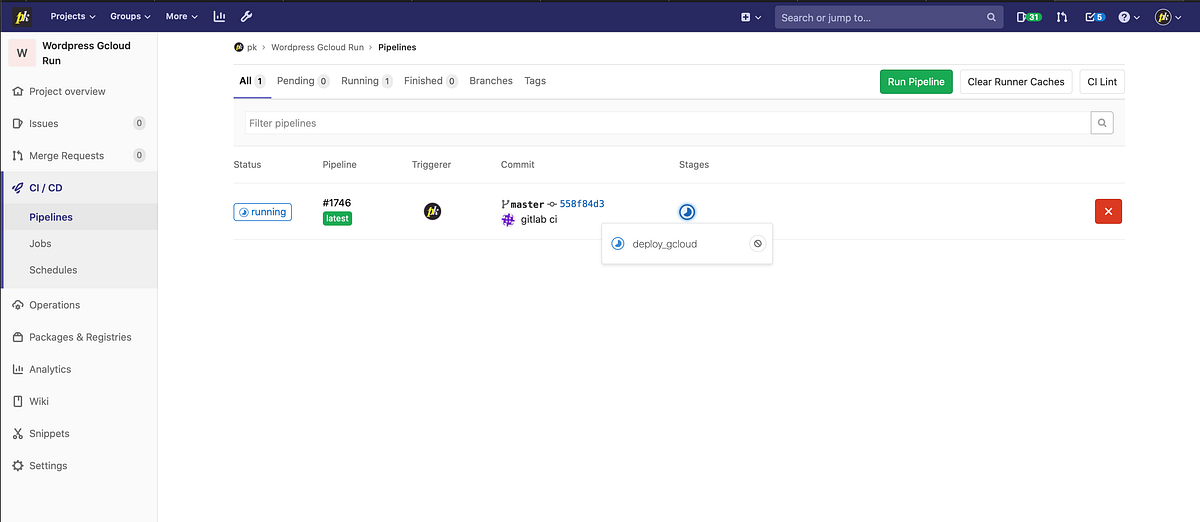Screen dimensions: 1200x522
Task: Switch to the Pending tab
Action: tap(303, 81)
